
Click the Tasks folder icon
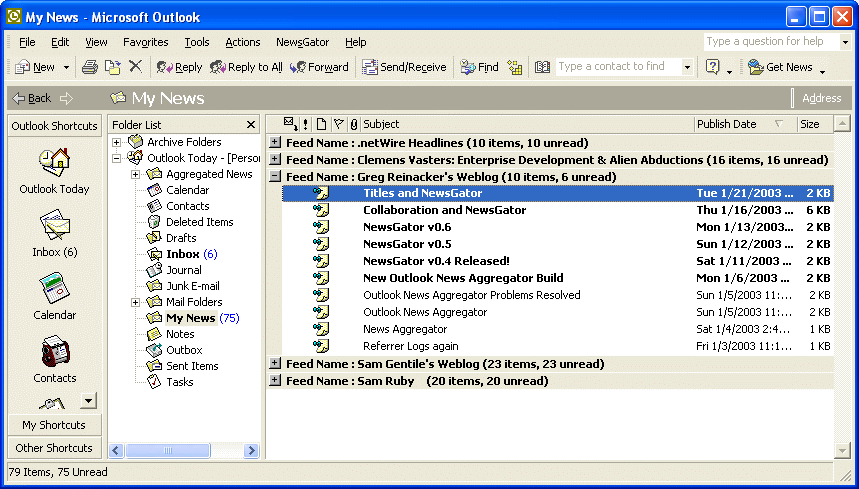coord(154,382)
